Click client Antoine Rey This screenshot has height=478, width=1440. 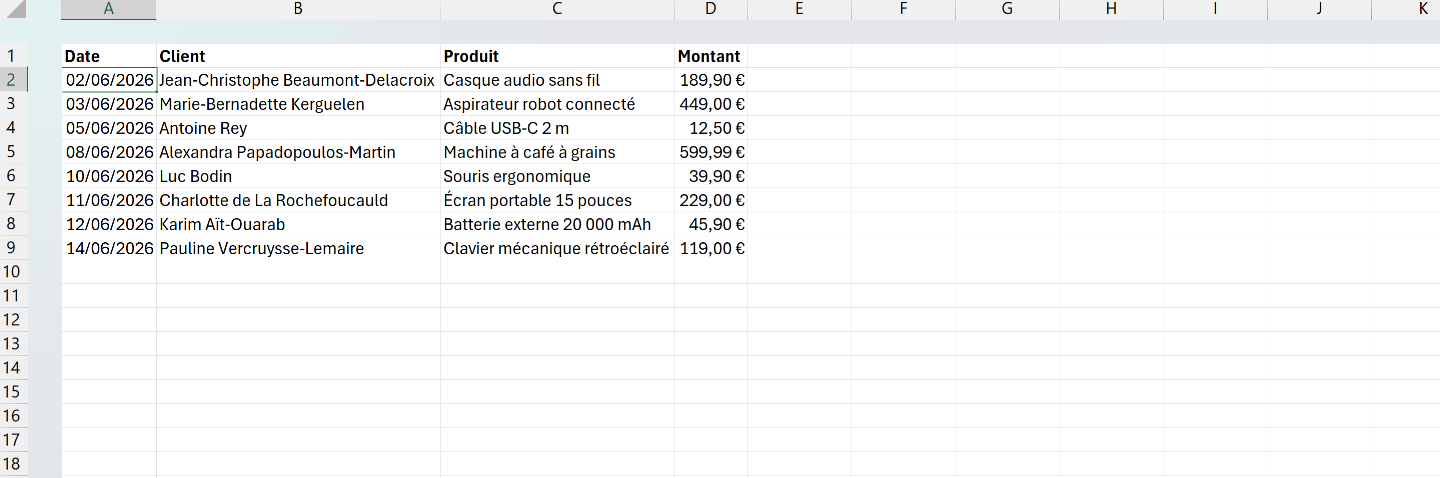click(298, 128)
